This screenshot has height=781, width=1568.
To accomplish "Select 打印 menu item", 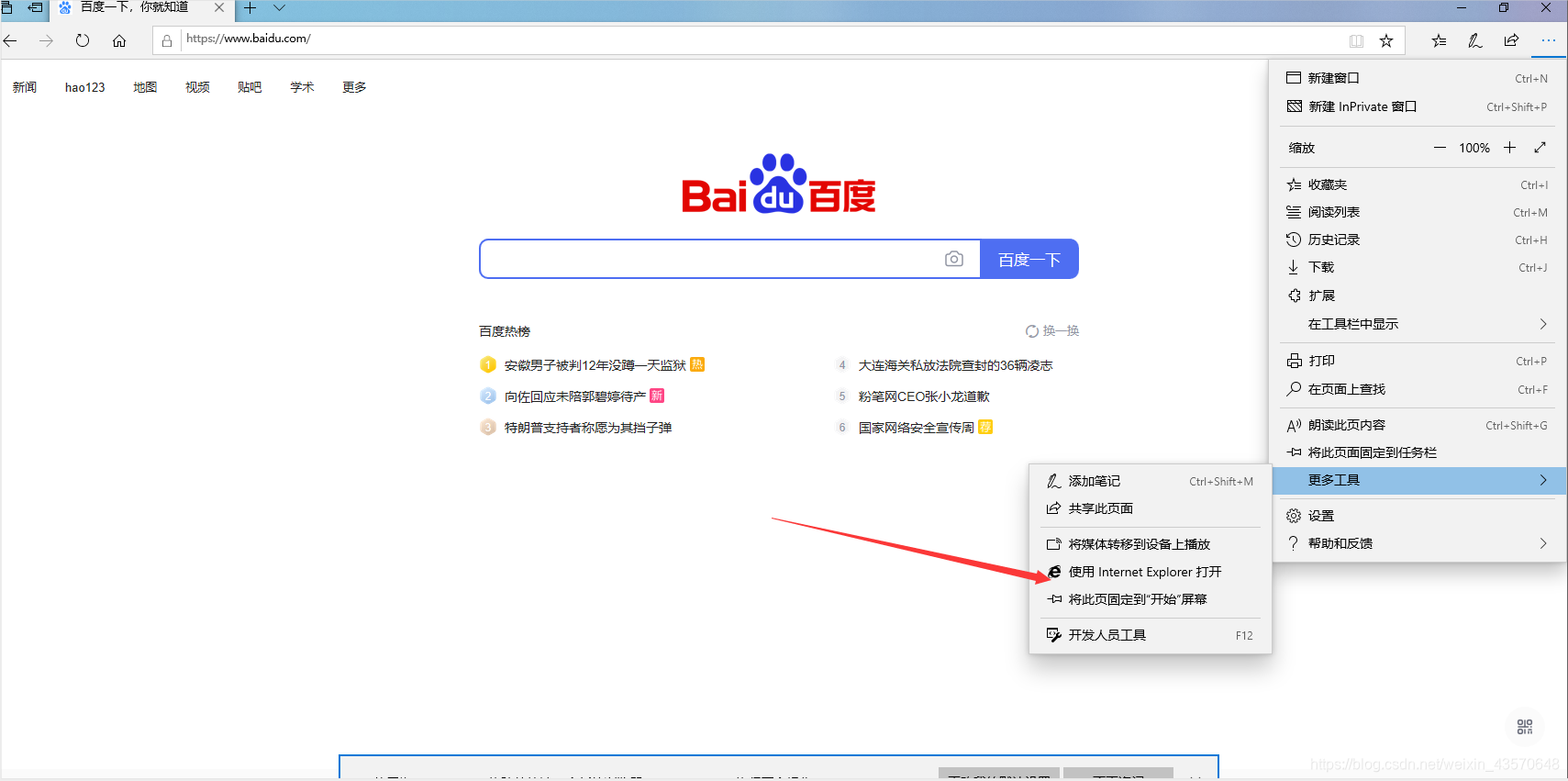I will coord(1418,361).
